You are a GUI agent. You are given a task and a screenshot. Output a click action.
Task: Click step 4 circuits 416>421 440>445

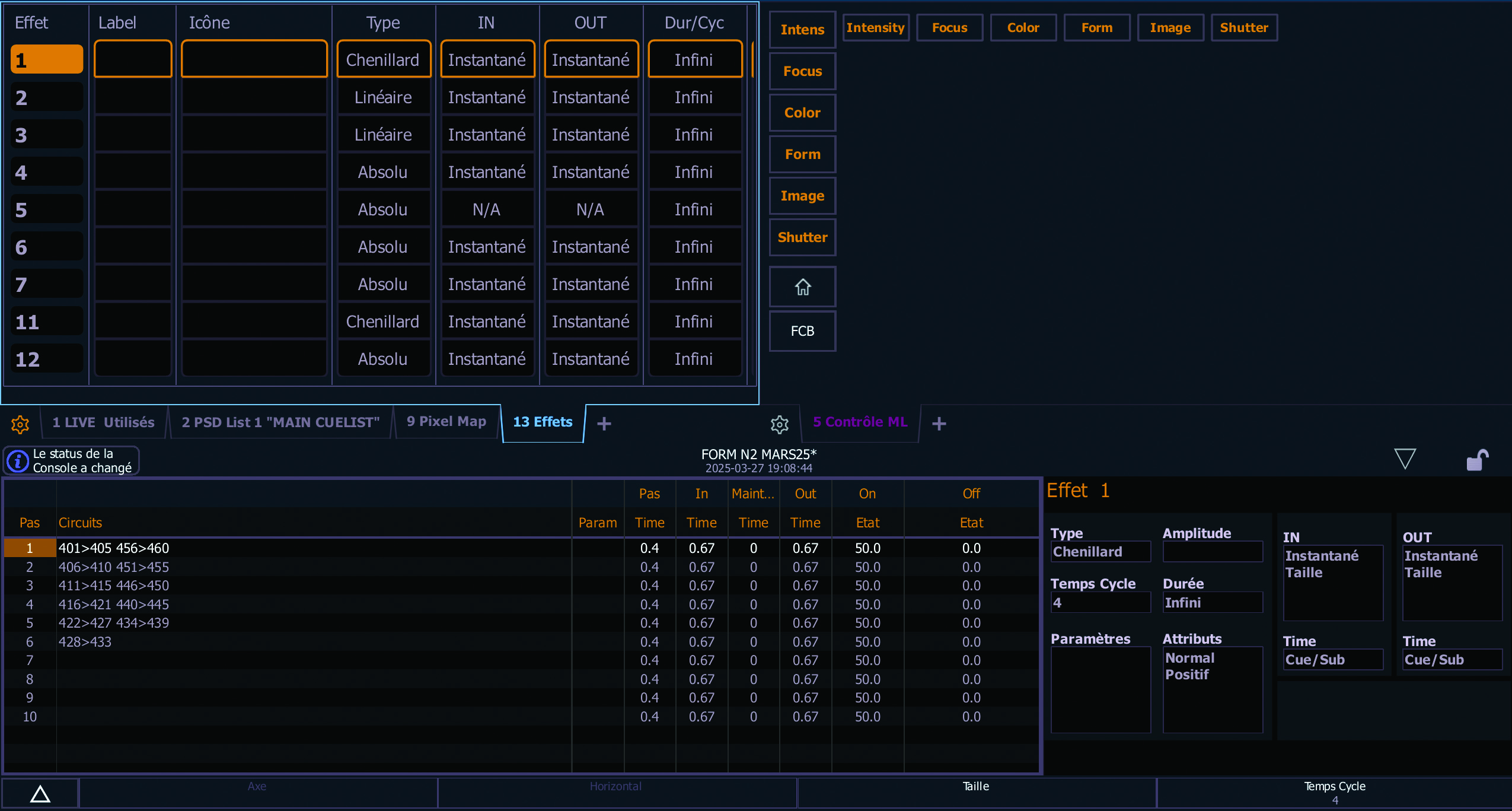click(114, 605)
